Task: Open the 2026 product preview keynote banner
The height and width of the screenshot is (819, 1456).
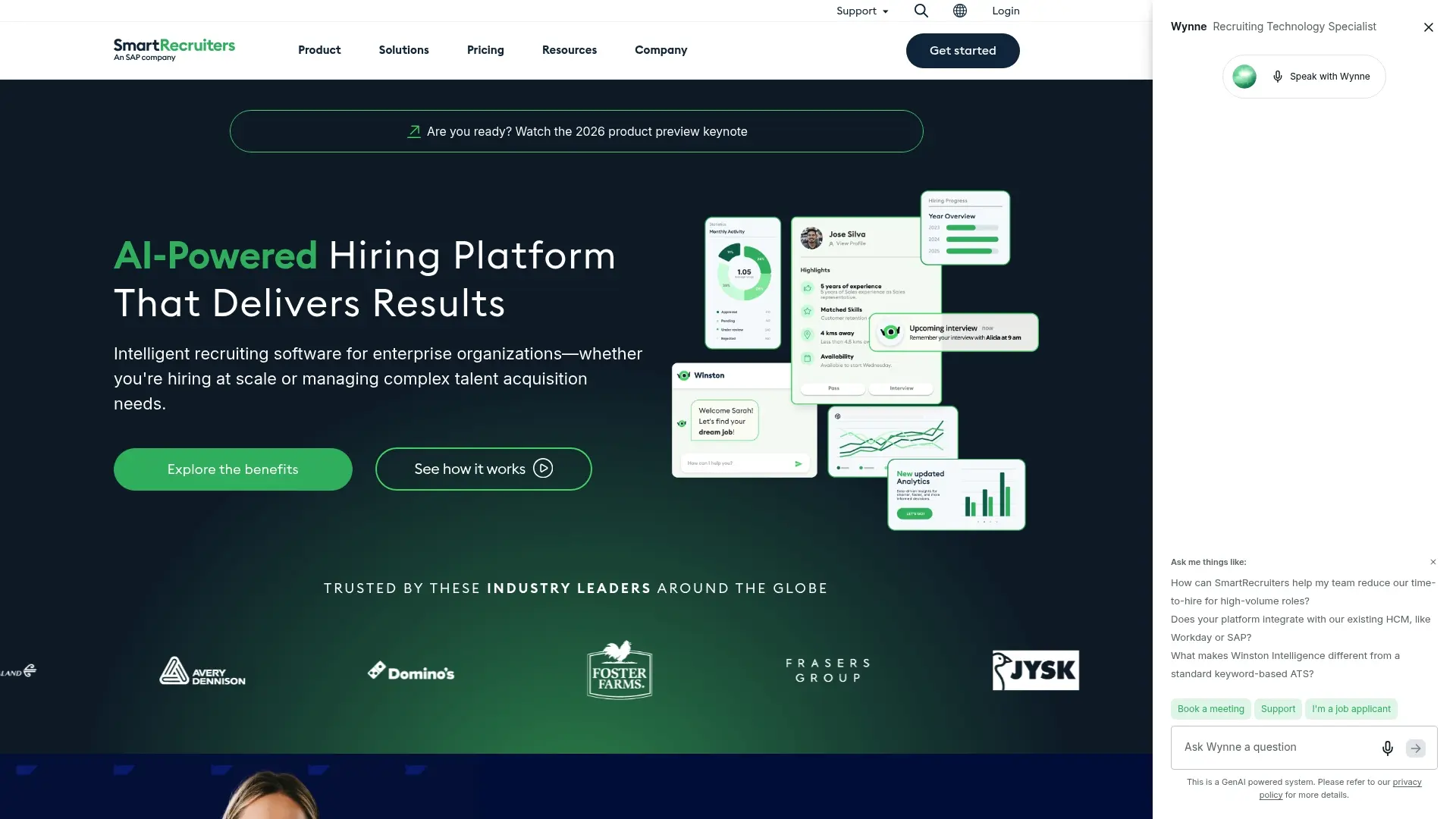Action: [x=576, y=131]
